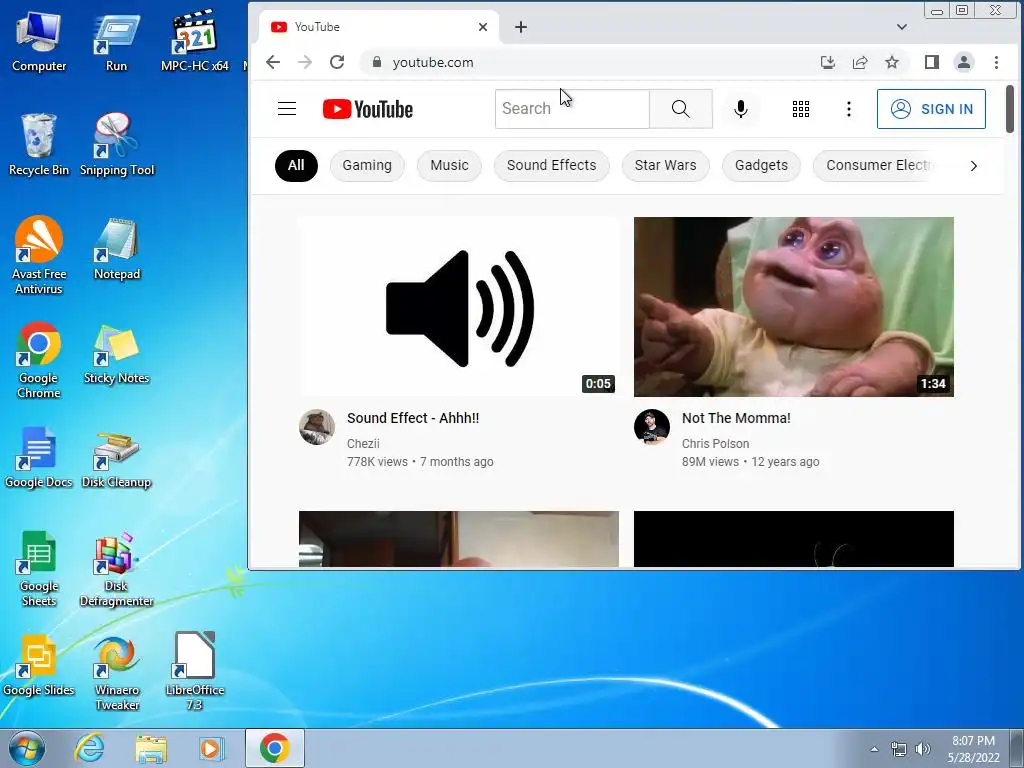Open Chrome three-dot menu
The image size is (1024, 768).
[x=996, y=62]
